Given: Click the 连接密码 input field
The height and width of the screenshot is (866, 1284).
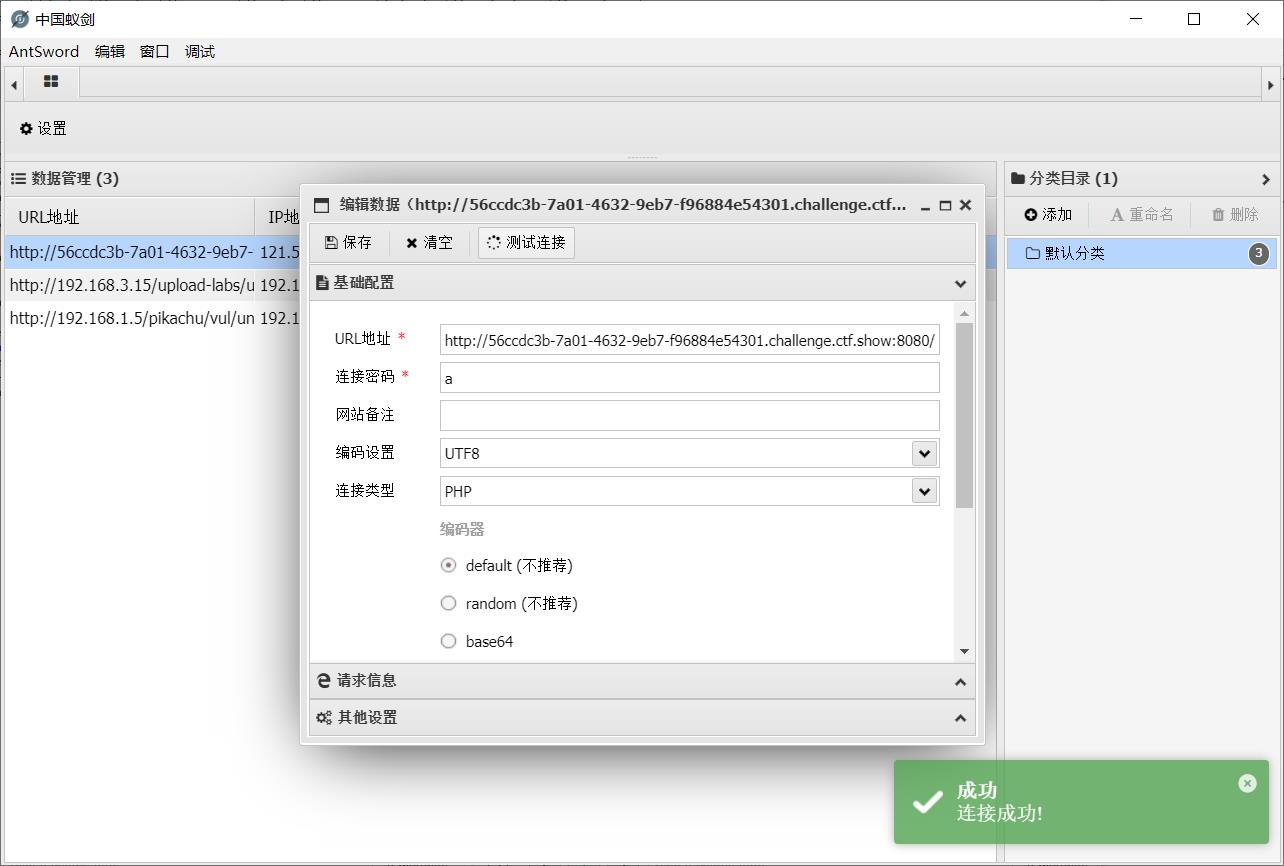Looking at the screenshot, I should 690,378.
